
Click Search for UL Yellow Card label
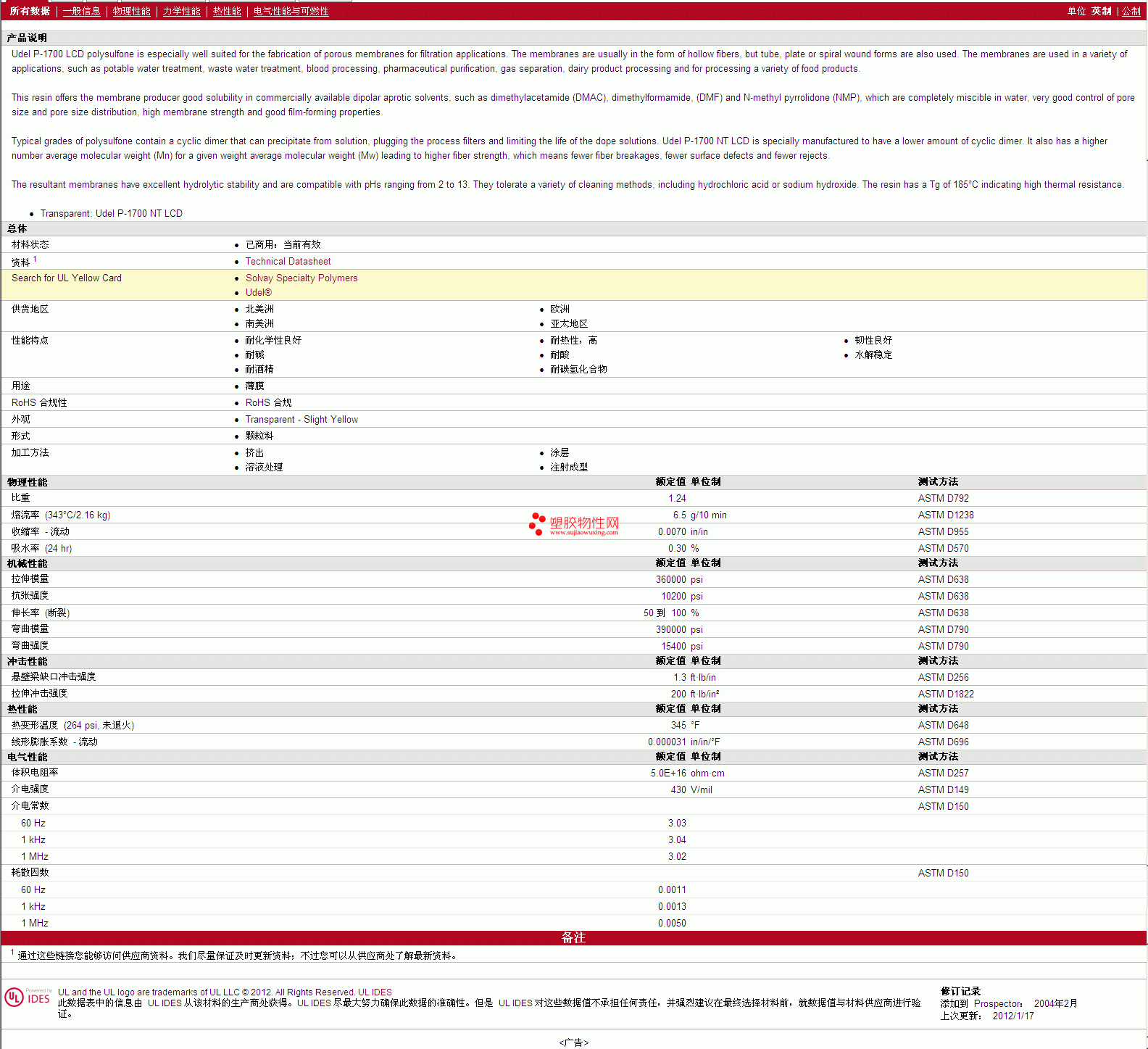point(67,278)
